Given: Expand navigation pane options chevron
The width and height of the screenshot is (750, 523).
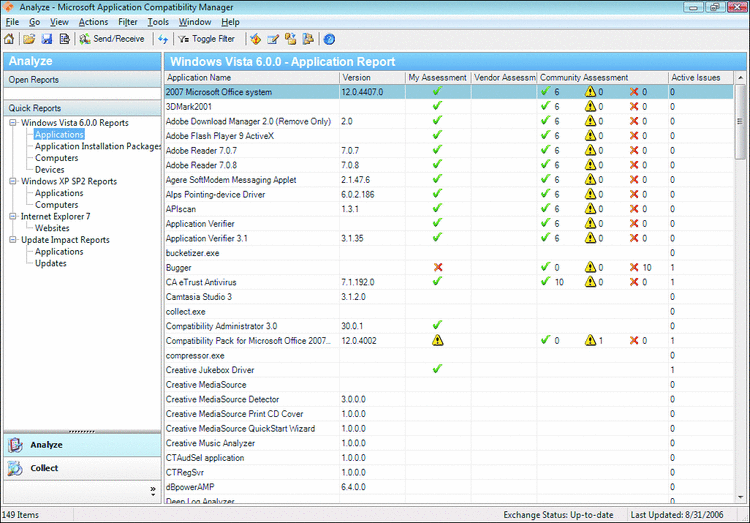Looking at the screenshot, I should coord(153,490).
